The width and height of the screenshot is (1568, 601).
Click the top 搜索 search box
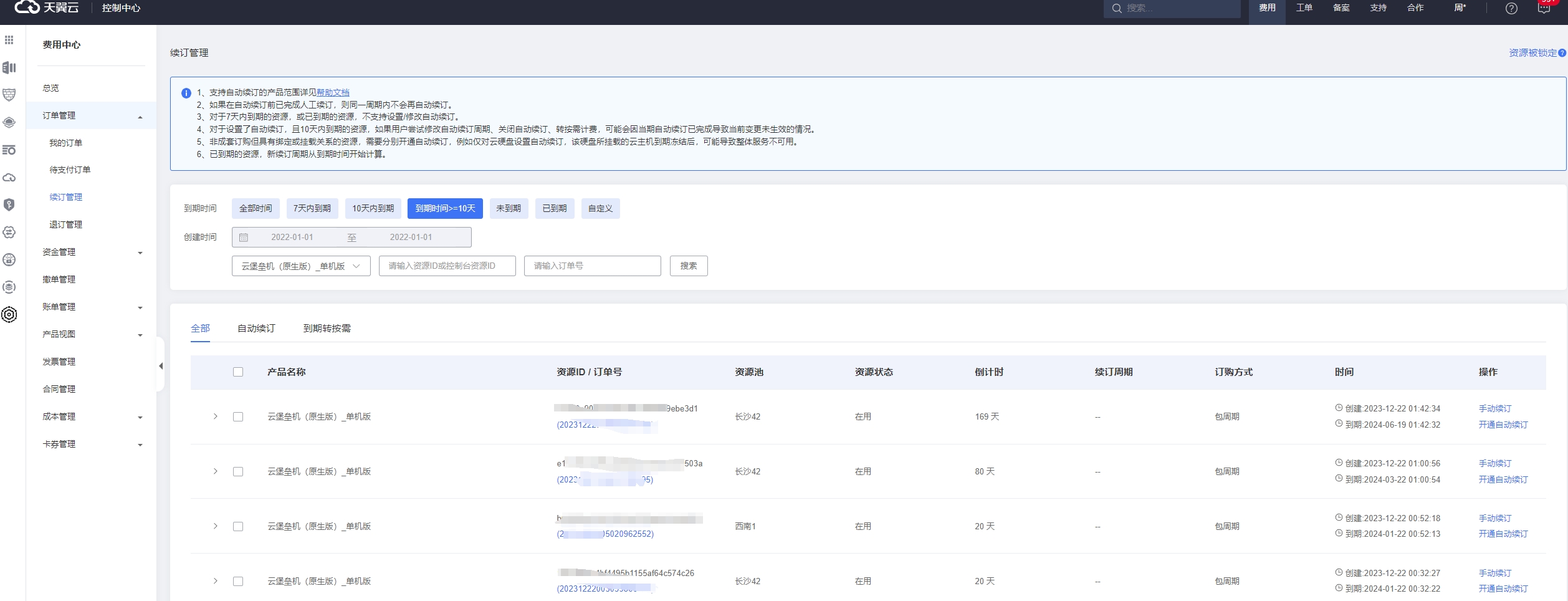coord(1172,8)
